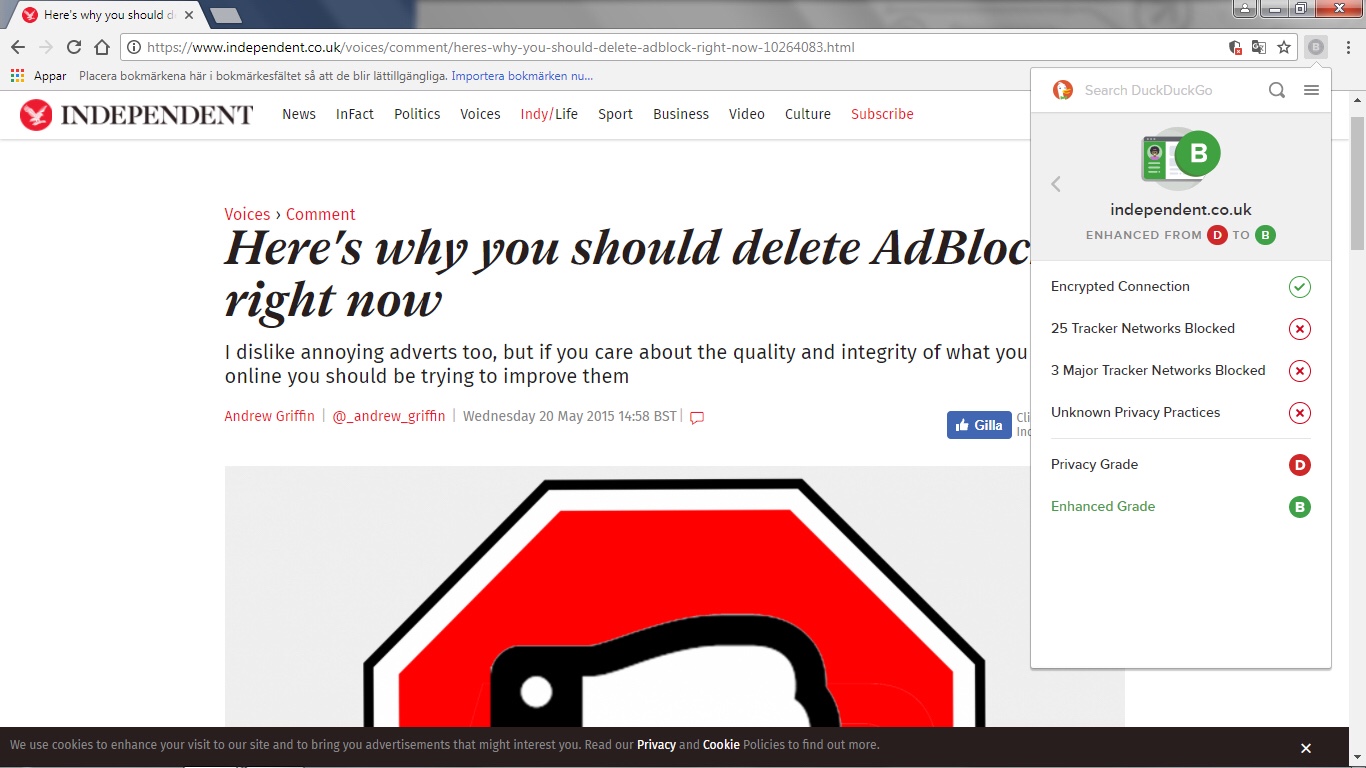This screenshot has height=768, width=1366.
Task: Click the Facebook Gilla like button
Action: [978, 425]
